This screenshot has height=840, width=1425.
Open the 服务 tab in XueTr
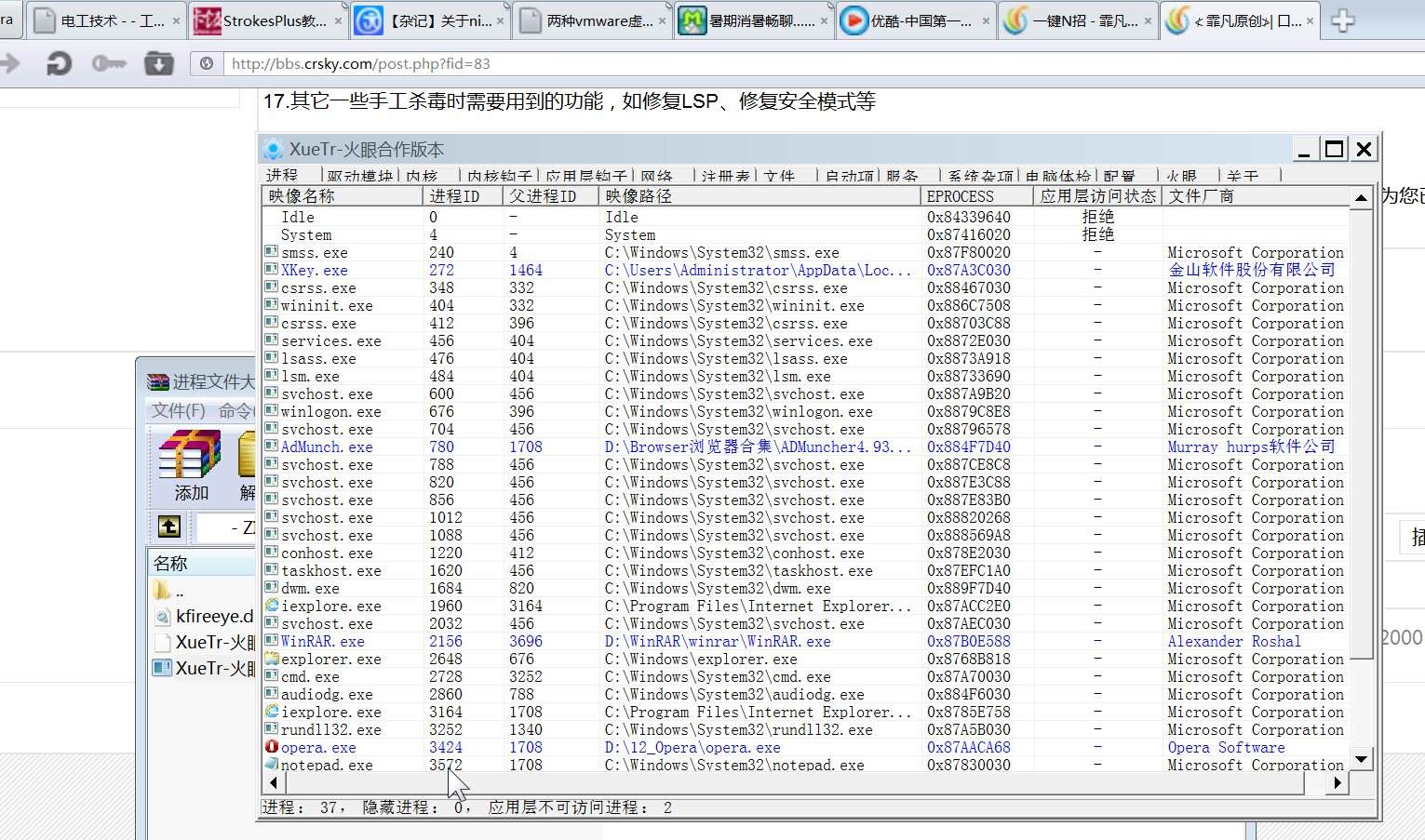pyautogui.click(x=902, y=176)
